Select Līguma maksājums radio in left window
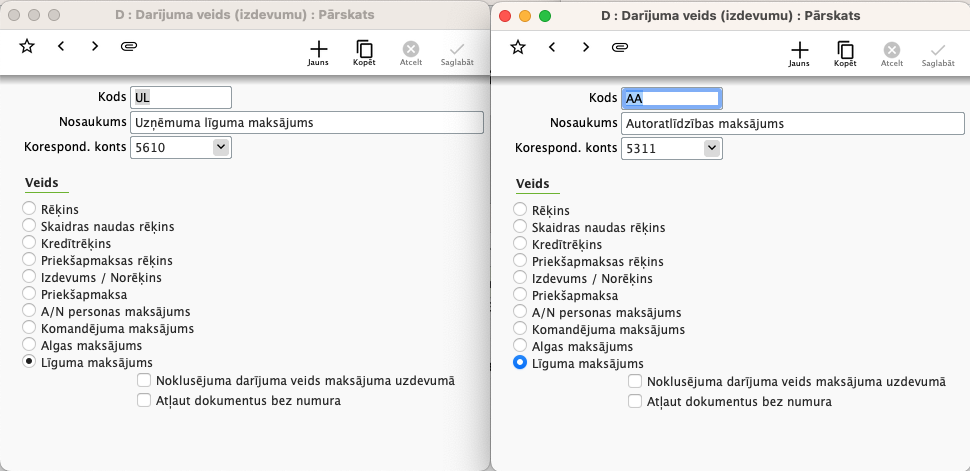Viewport: 970px width, 471px height. coord(28,361)
